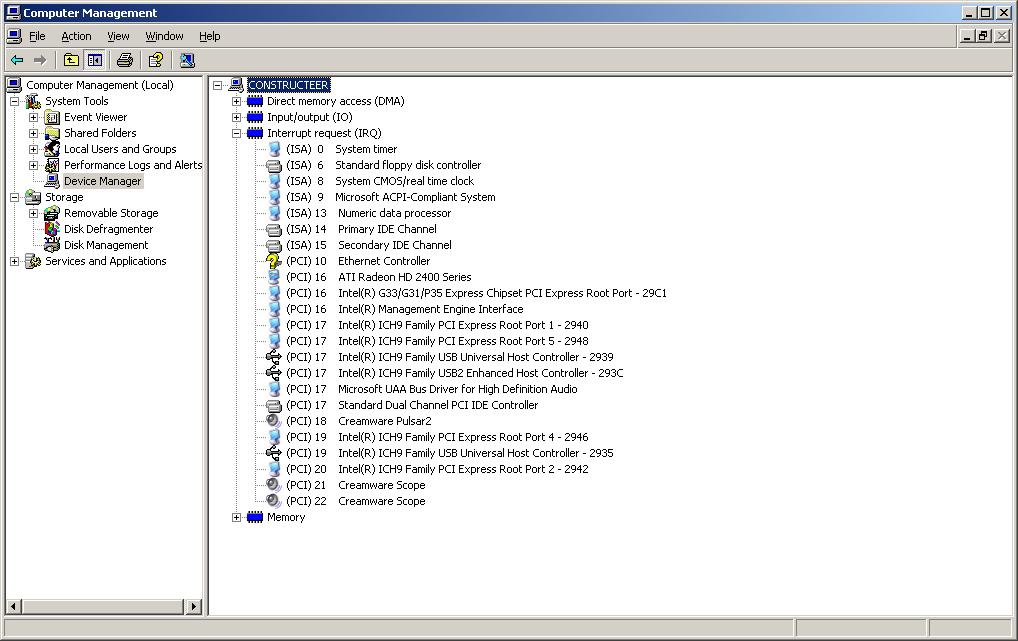Click the Primary IDE Channel drive icon
The width and height of the screenshot is (1018, 641).
(273, 229)
